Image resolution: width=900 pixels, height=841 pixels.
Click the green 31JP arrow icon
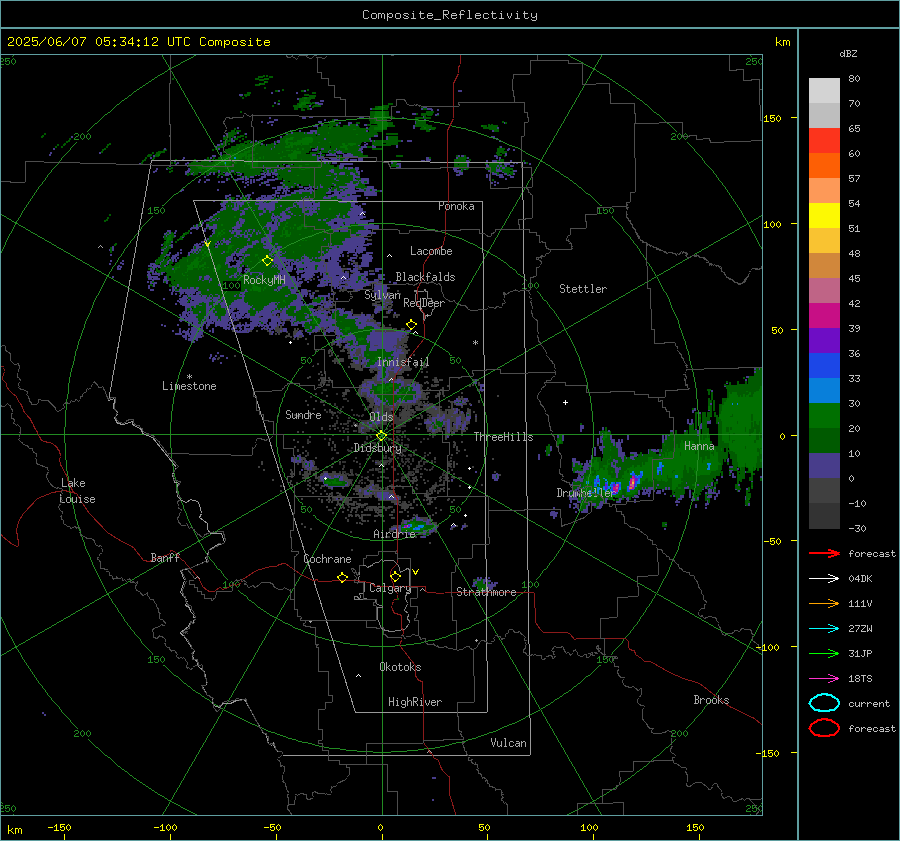(x=824, y=653)
